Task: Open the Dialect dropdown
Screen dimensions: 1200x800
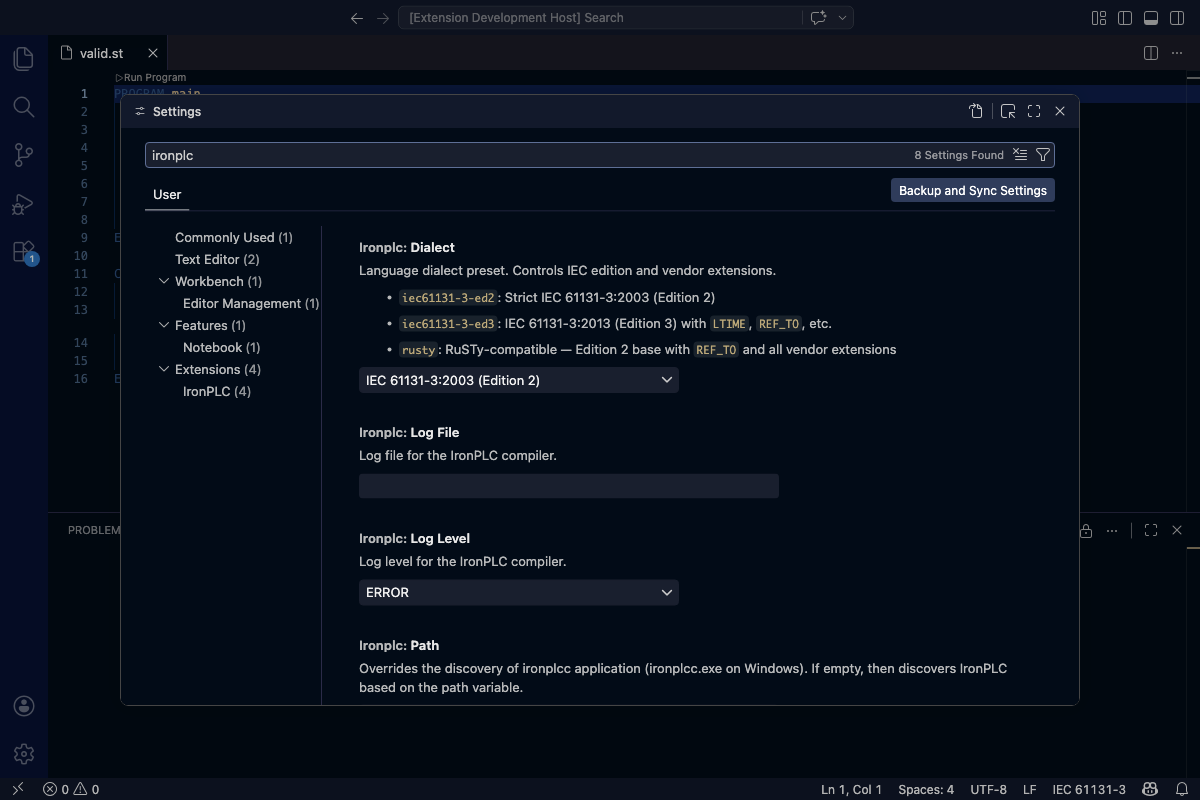Action: (518, 380)
